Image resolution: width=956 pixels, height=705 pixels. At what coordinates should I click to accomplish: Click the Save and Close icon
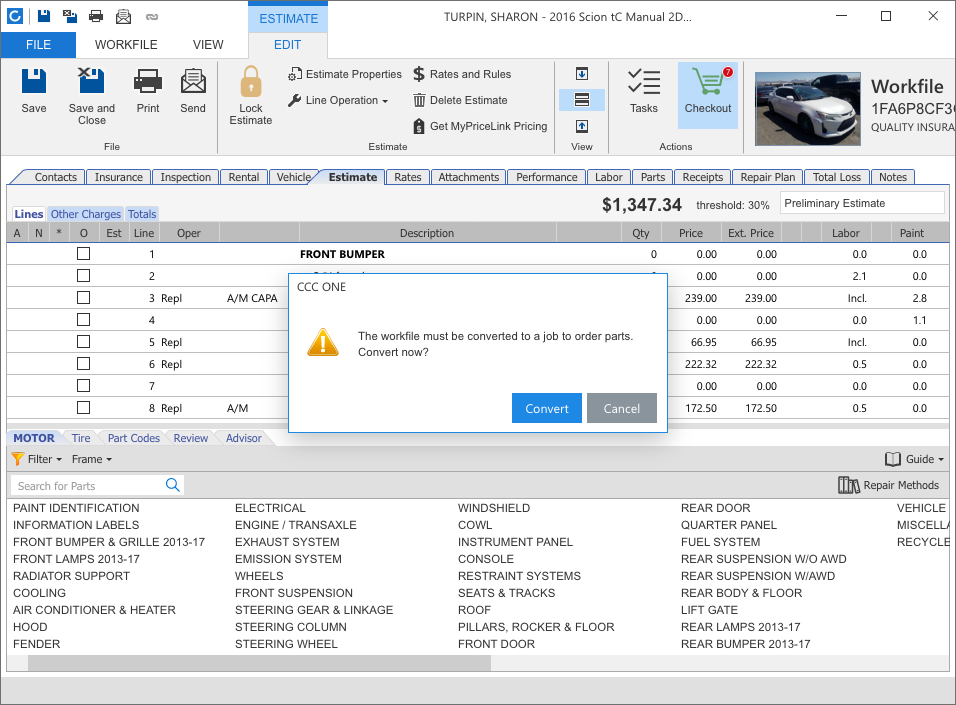pyautogui.click(x=91, y=81)
